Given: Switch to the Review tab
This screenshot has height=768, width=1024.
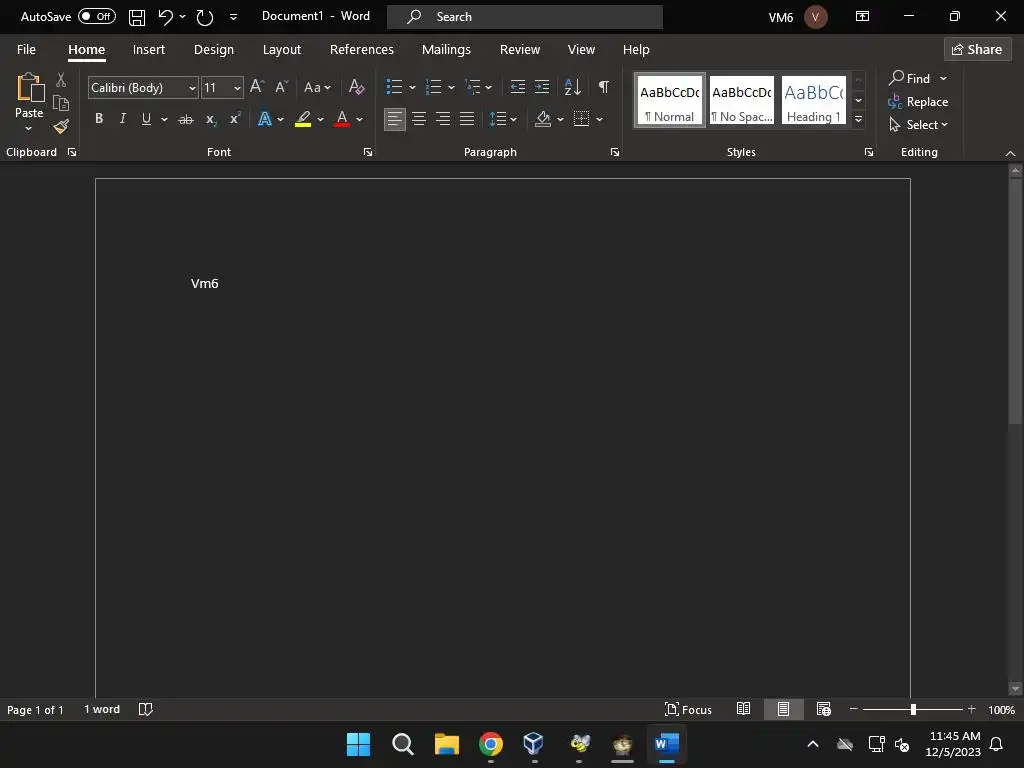Looking at the screenshot, I should pos(520,50).
